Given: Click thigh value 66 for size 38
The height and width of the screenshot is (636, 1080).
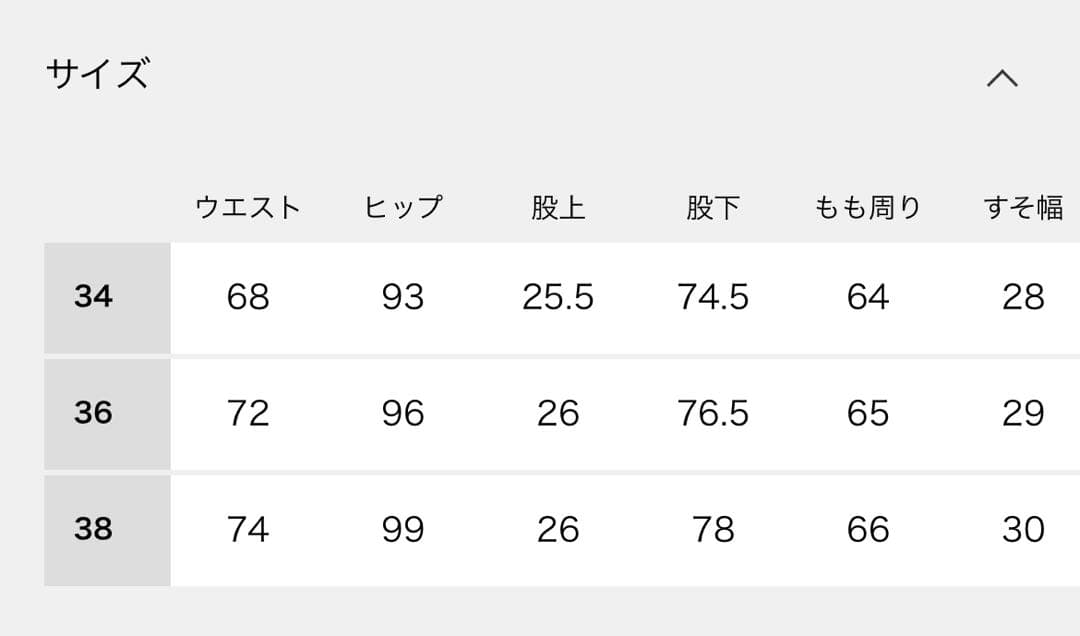Looking at the screenshot, I should pos(866,529).
